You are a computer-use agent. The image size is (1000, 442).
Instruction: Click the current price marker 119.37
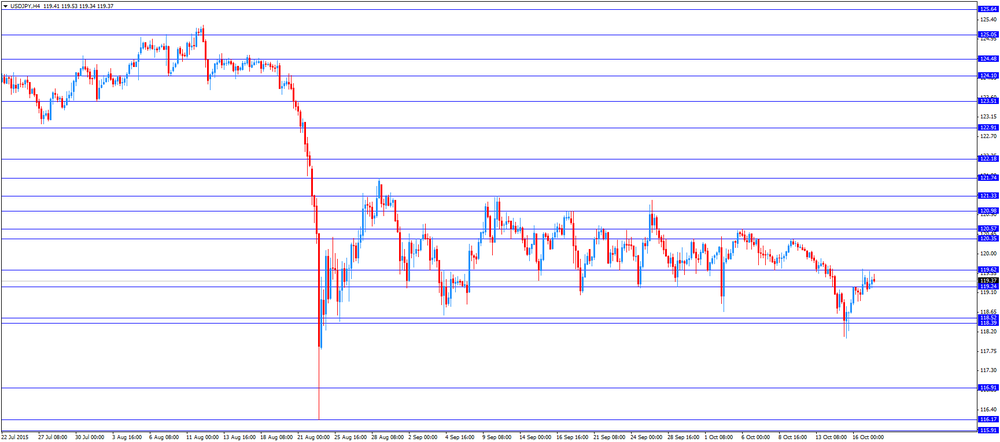coord(988,281)
